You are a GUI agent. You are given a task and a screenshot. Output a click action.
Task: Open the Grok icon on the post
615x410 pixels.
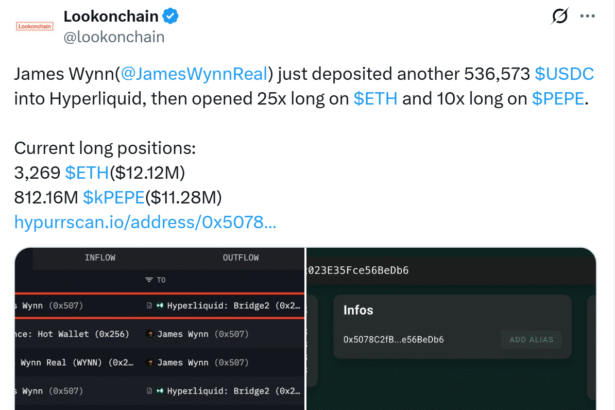pyautogui.click(x=561, y=17)
